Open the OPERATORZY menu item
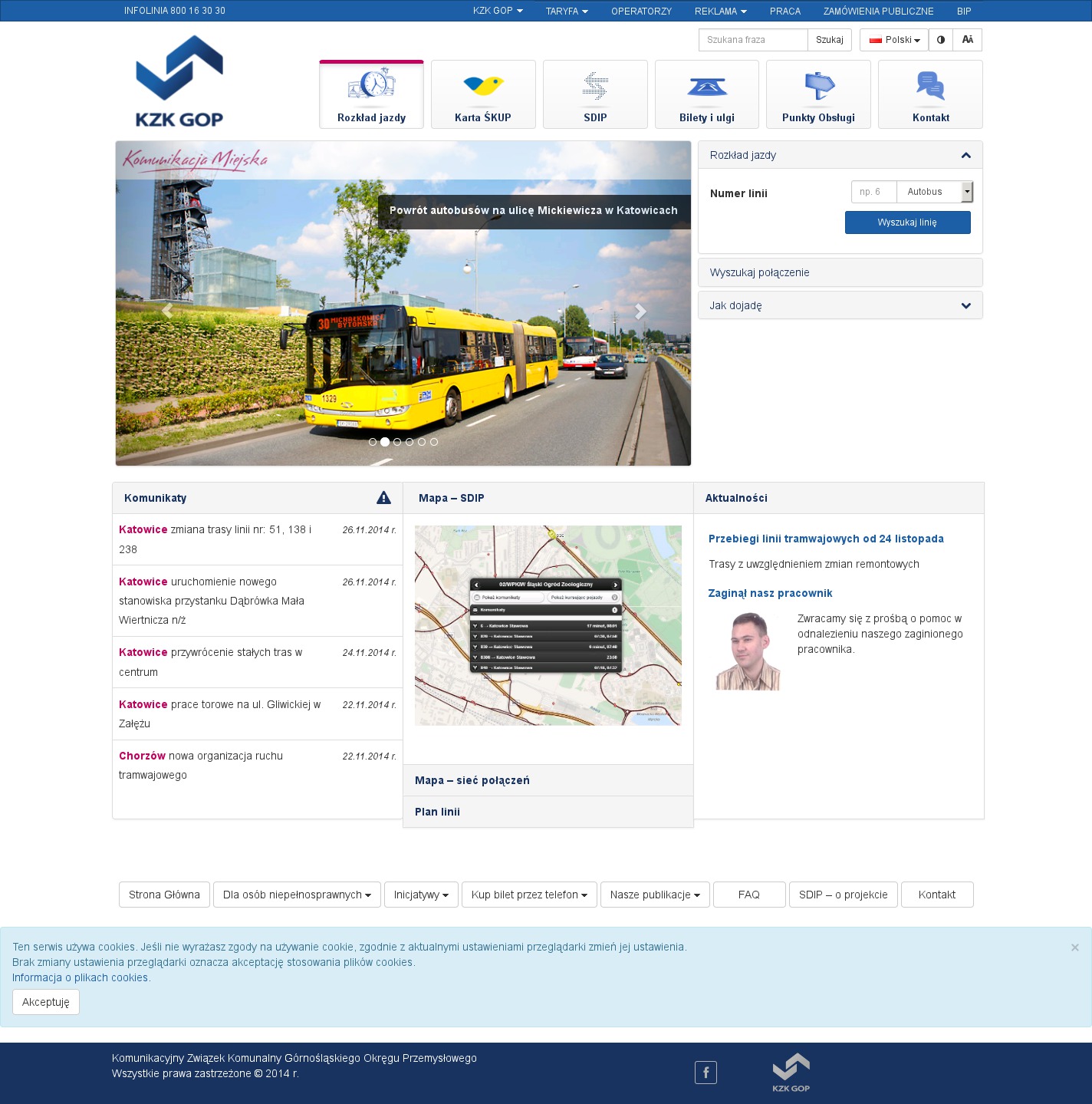The height and width of the screenshot is (1104, 1092). [641, 12]
